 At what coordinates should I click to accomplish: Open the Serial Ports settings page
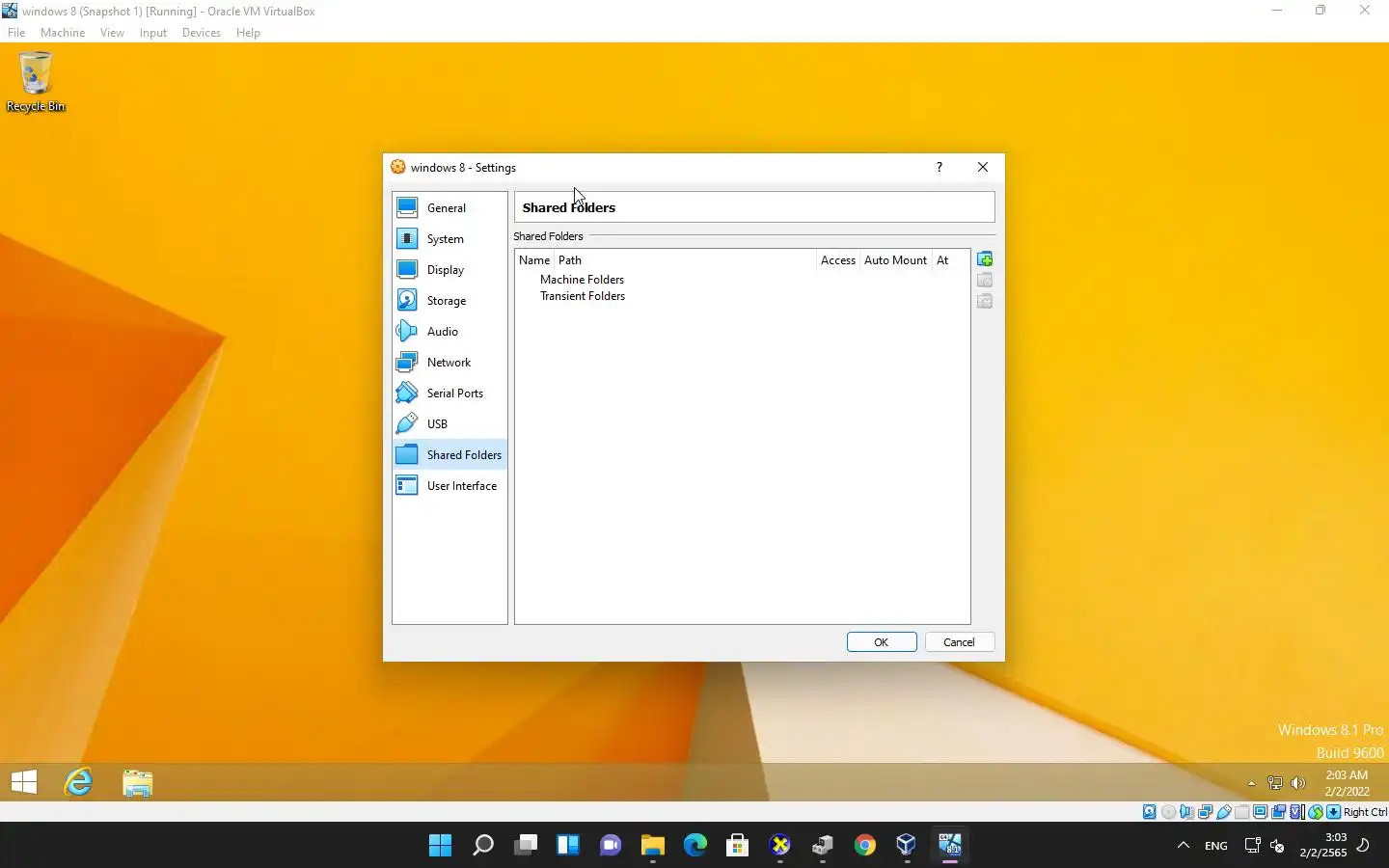[449, 393]
